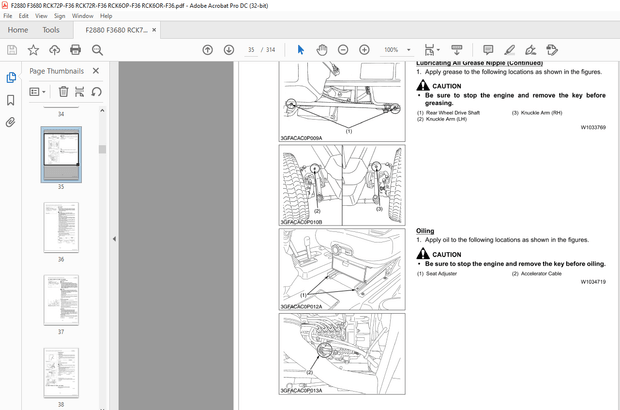Viewport: 620px width, 410px height.
Task: Toggle the Bookmarks panel icon
Action: pyautogui.click(x=11, y=99)
